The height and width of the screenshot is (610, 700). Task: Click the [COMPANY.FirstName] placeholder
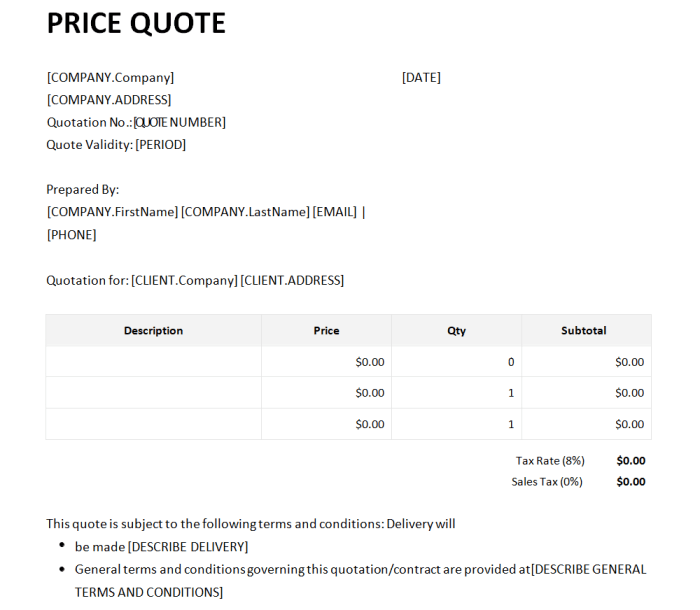tap(112, 212)
